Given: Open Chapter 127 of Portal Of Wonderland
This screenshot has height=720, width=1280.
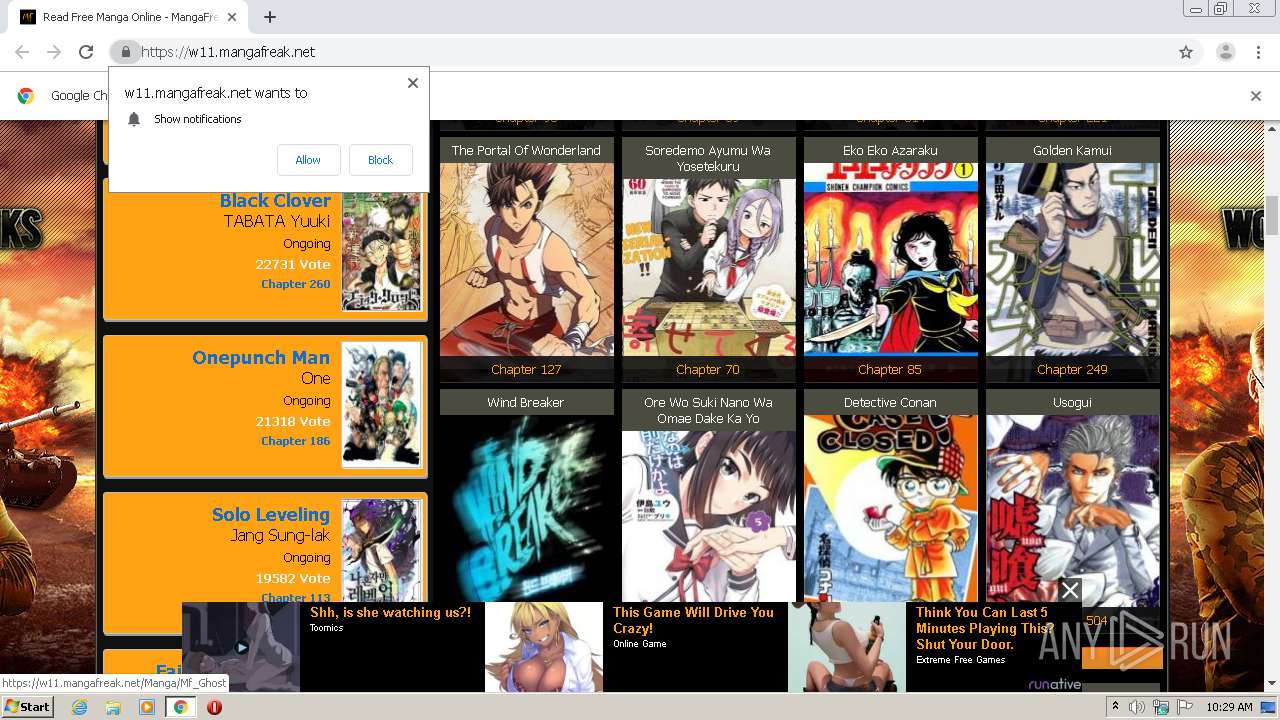Looking at the screenshot, I should tap(526, 369).
